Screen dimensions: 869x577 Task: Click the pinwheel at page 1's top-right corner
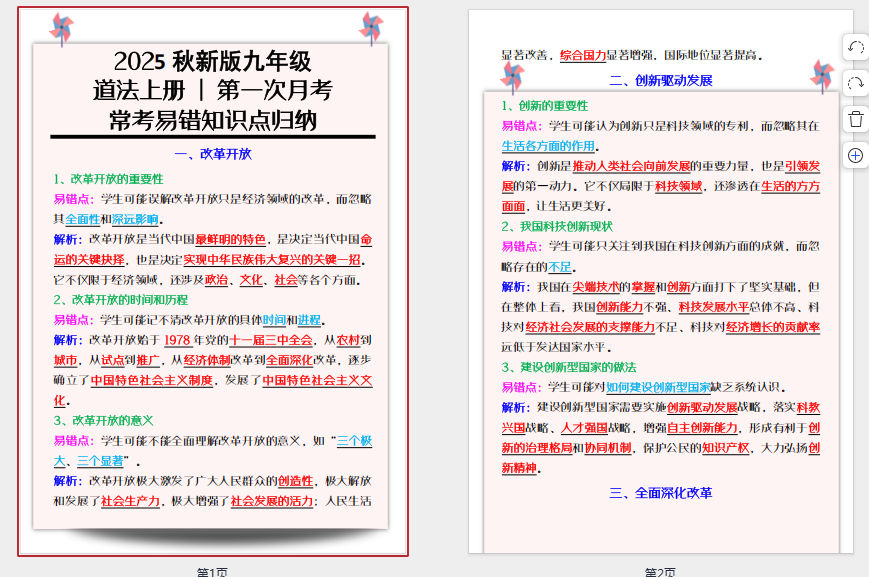[371, 27]
